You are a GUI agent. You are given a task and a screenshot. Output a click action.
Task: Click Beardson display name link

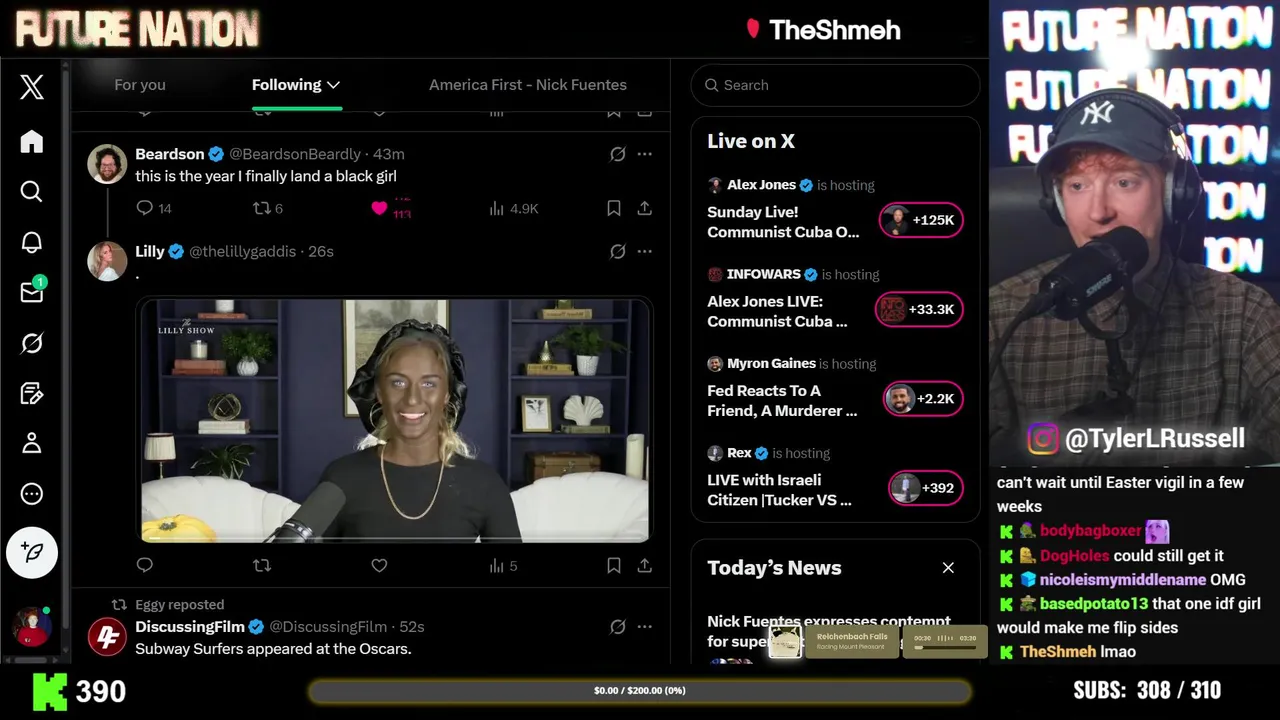click(x=169, y=154)
